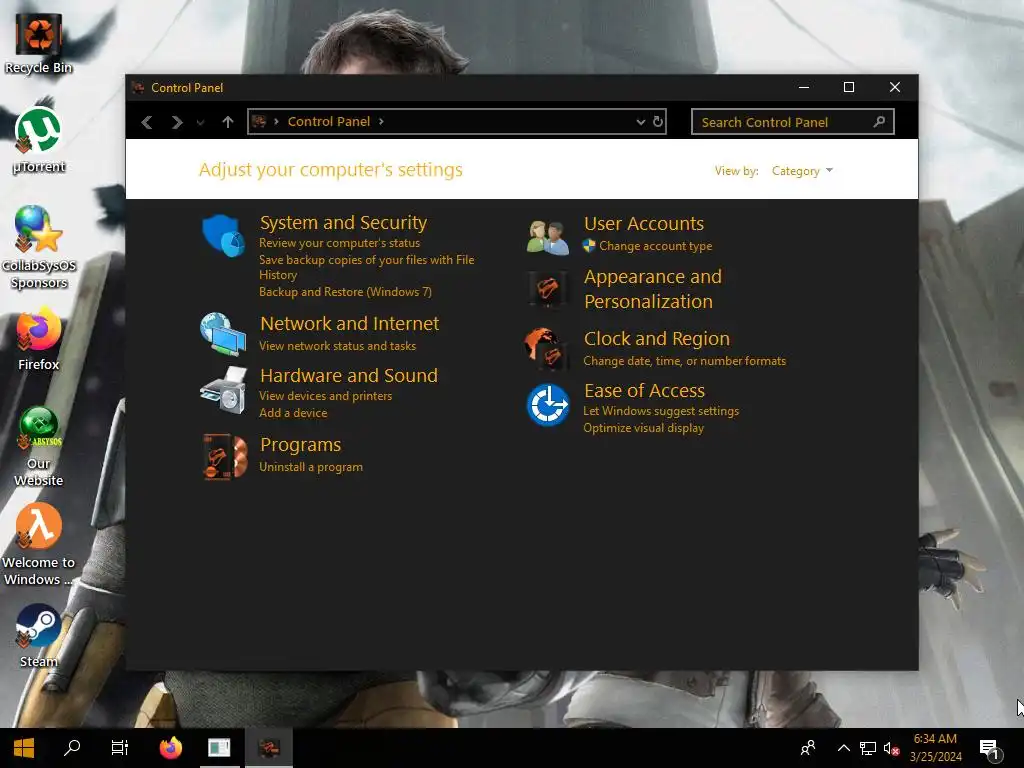The width and height of the screenshot is (1024, 768).
Task: Open Review your computer's status
Action: point(340,243)
